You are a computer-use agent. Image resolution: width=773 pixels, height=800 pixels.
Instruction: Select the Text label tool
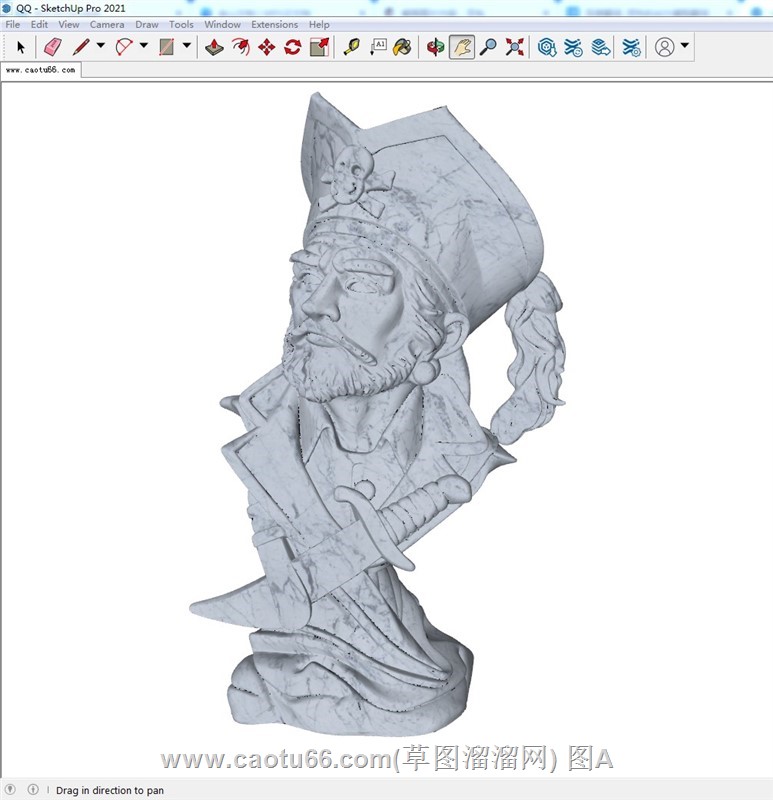378,47
